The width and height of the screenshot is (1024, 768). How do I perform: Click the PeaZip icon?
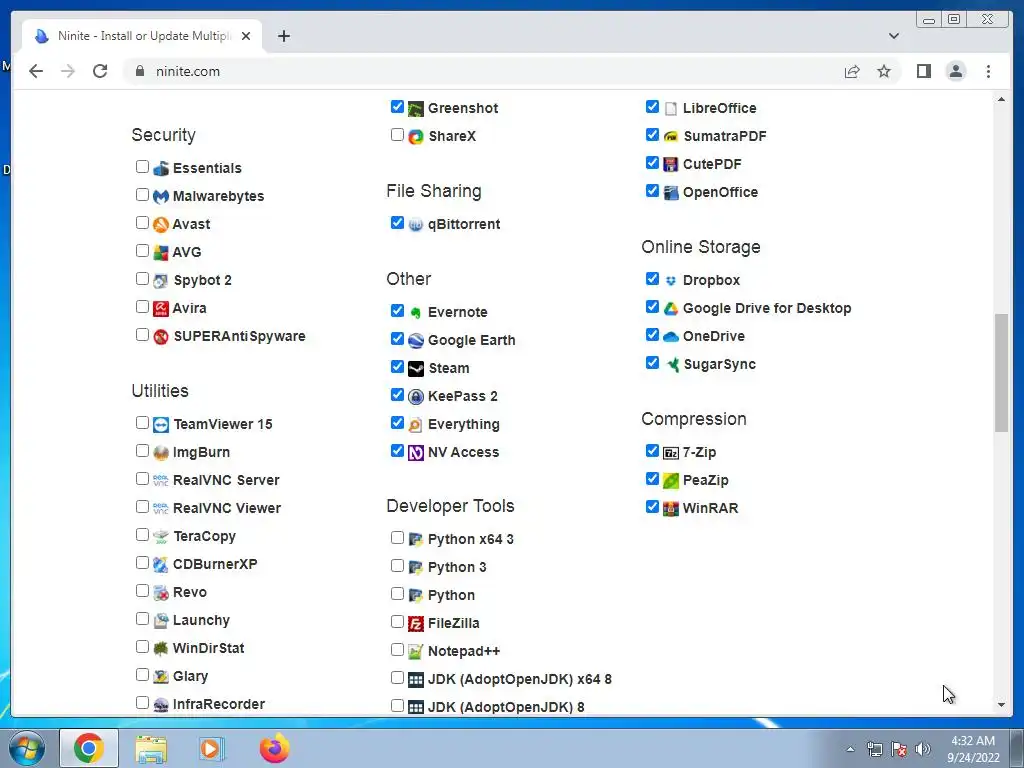point(671,481)
